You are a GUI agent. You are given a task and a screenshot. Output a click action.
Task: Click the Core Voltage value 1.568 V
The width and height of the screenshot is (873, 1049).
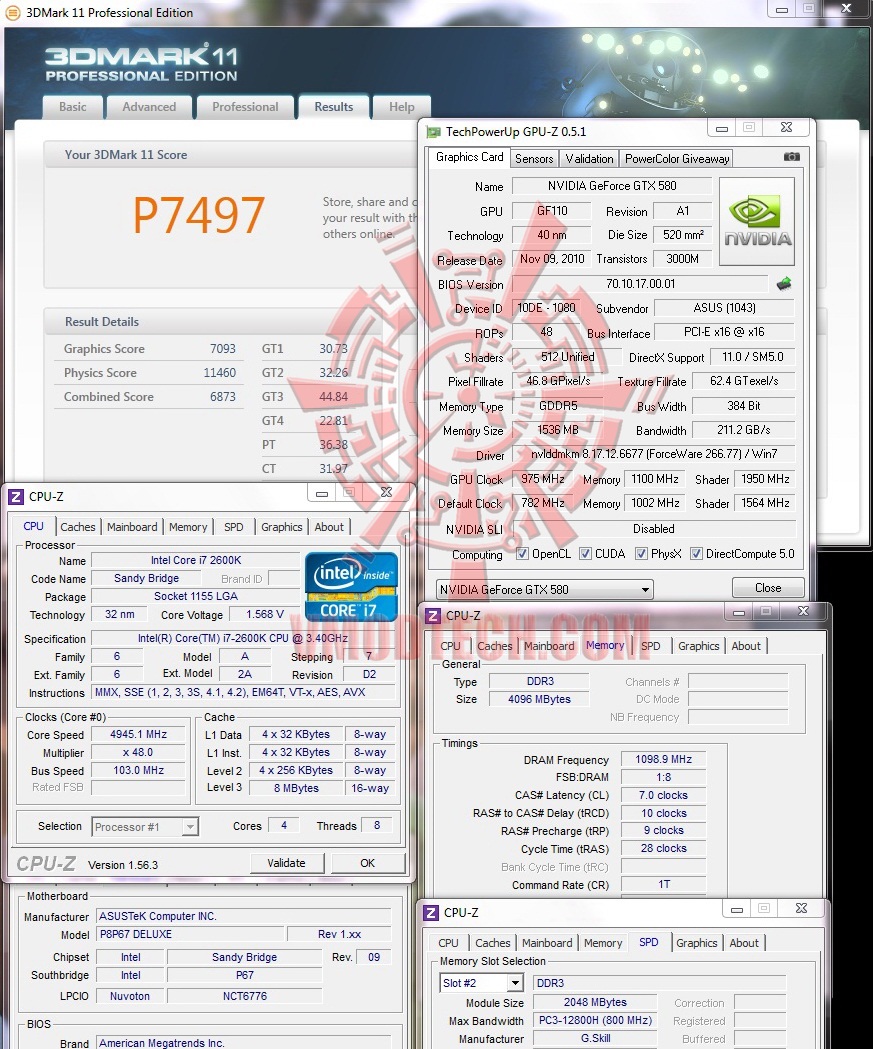[264, 614]
